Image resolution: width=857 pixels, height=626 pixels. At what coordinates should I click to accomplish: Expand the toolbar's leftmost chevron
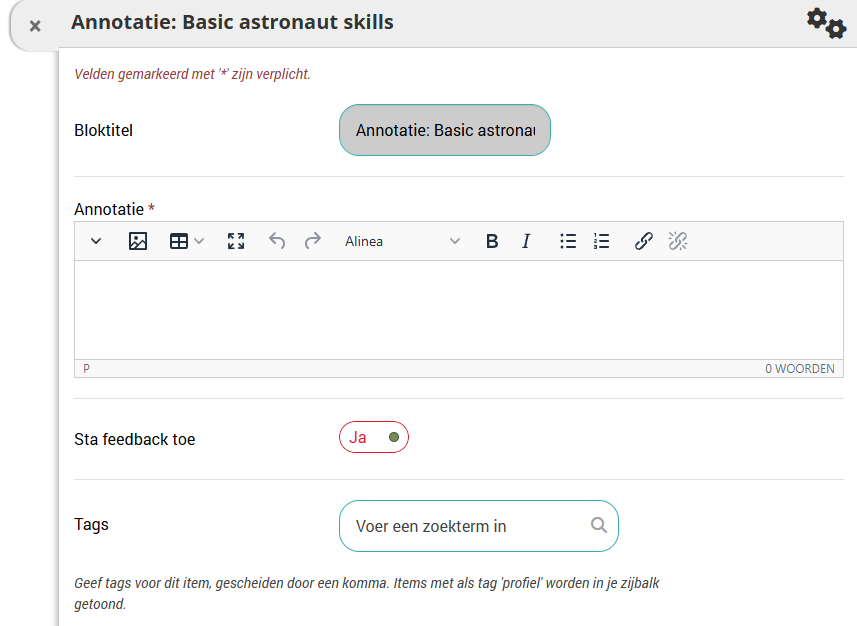96,241
